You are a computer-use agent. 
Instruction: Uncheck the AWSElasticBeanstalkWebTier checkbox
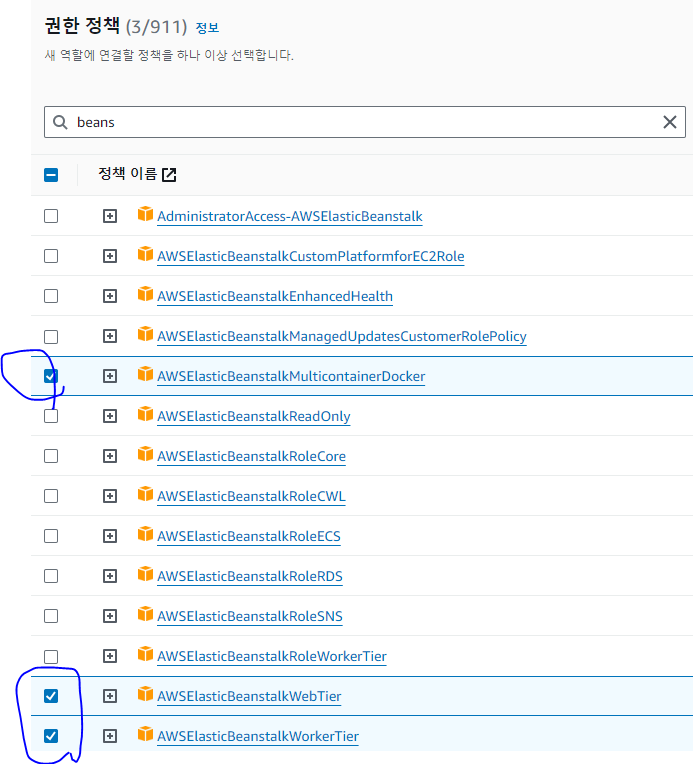[x=51, y=696]
